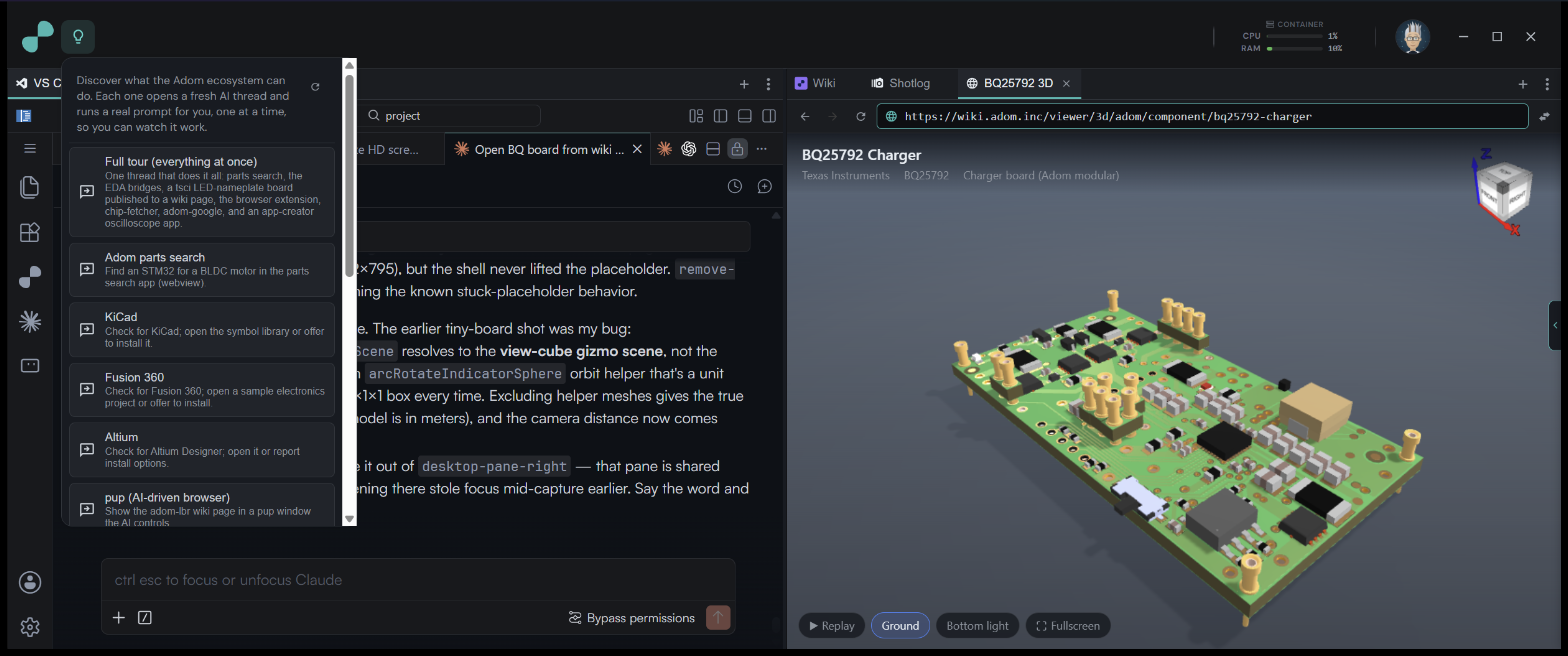Start a new chat with plus bubble icon
Viewport: 1568px width, 656px height.
coord(764,186)
